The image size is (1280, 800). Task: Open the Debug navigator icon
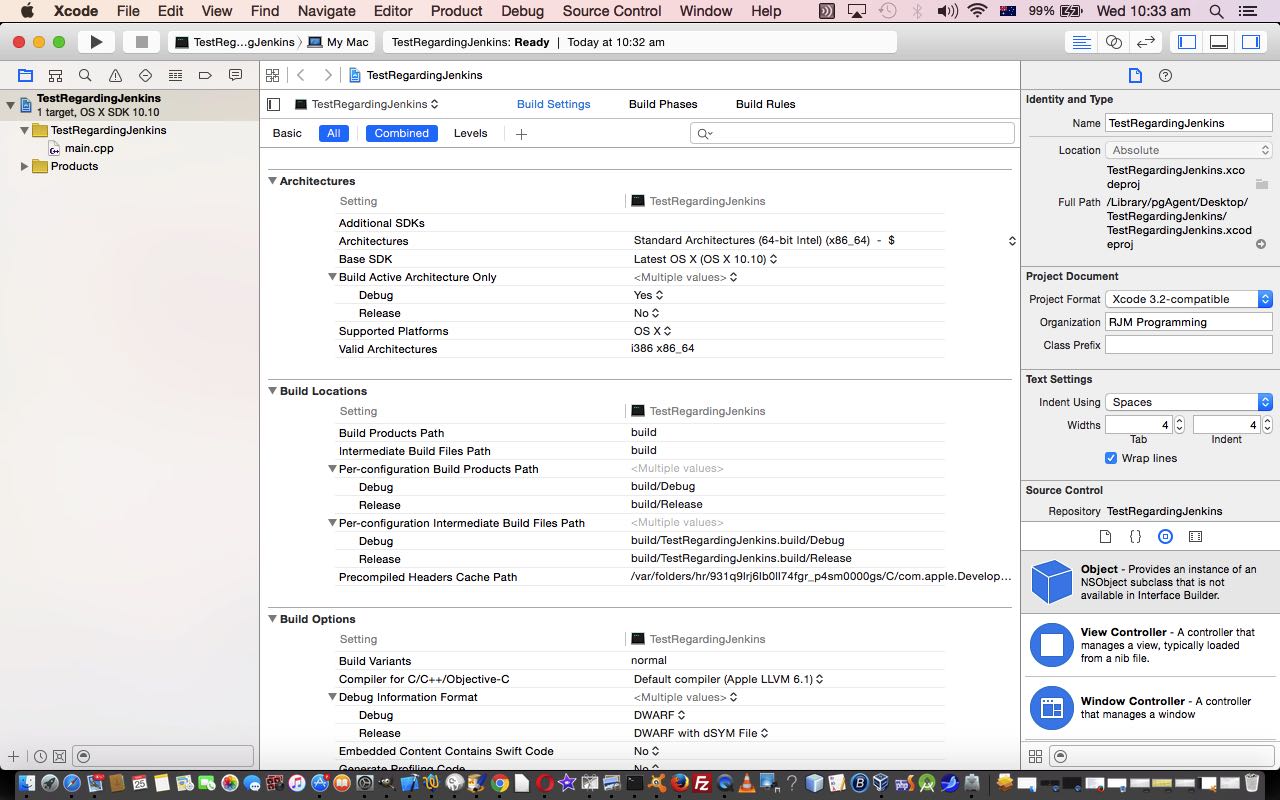click(175, 75)
